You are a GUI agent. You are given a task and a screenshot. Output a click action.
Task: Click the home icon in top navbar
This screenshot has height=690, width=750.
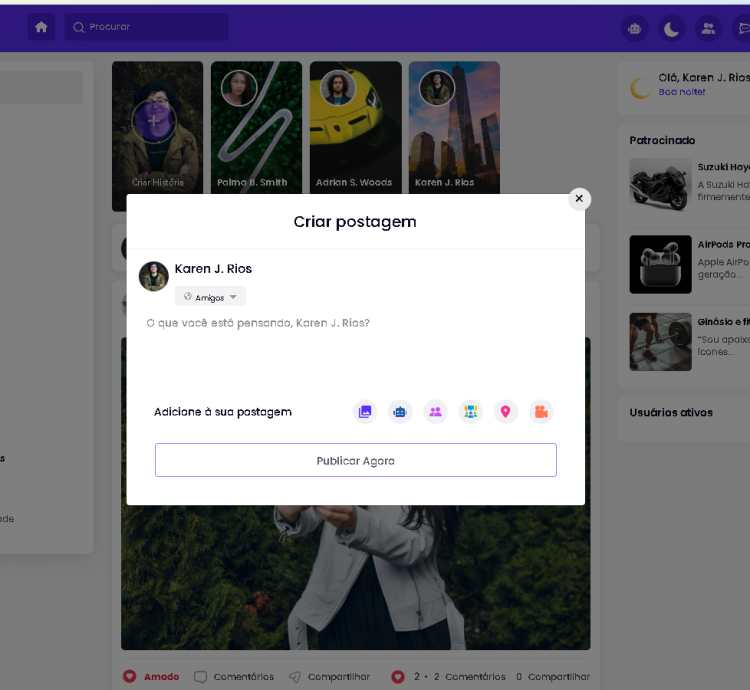point(42,27)
